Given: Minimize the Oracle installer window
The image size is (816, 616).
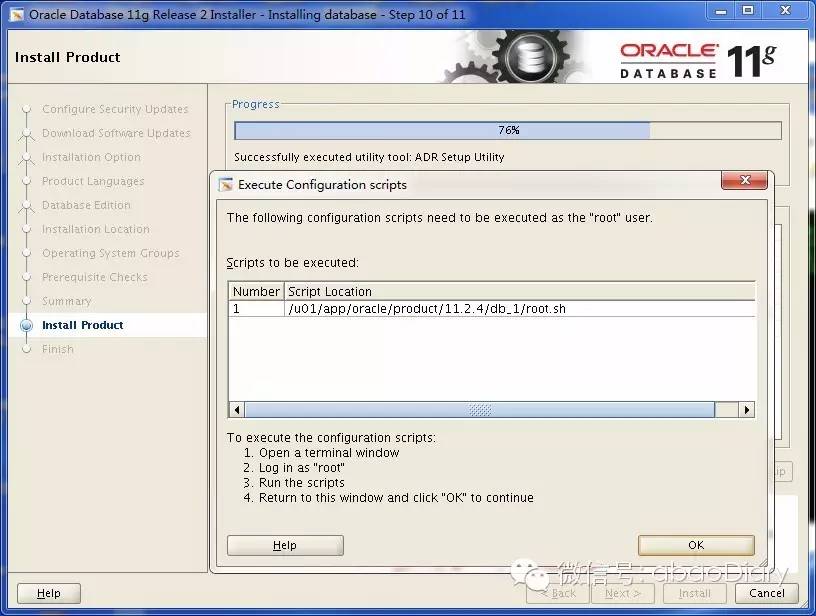Looking at the screenshot, I should [721, 11].
